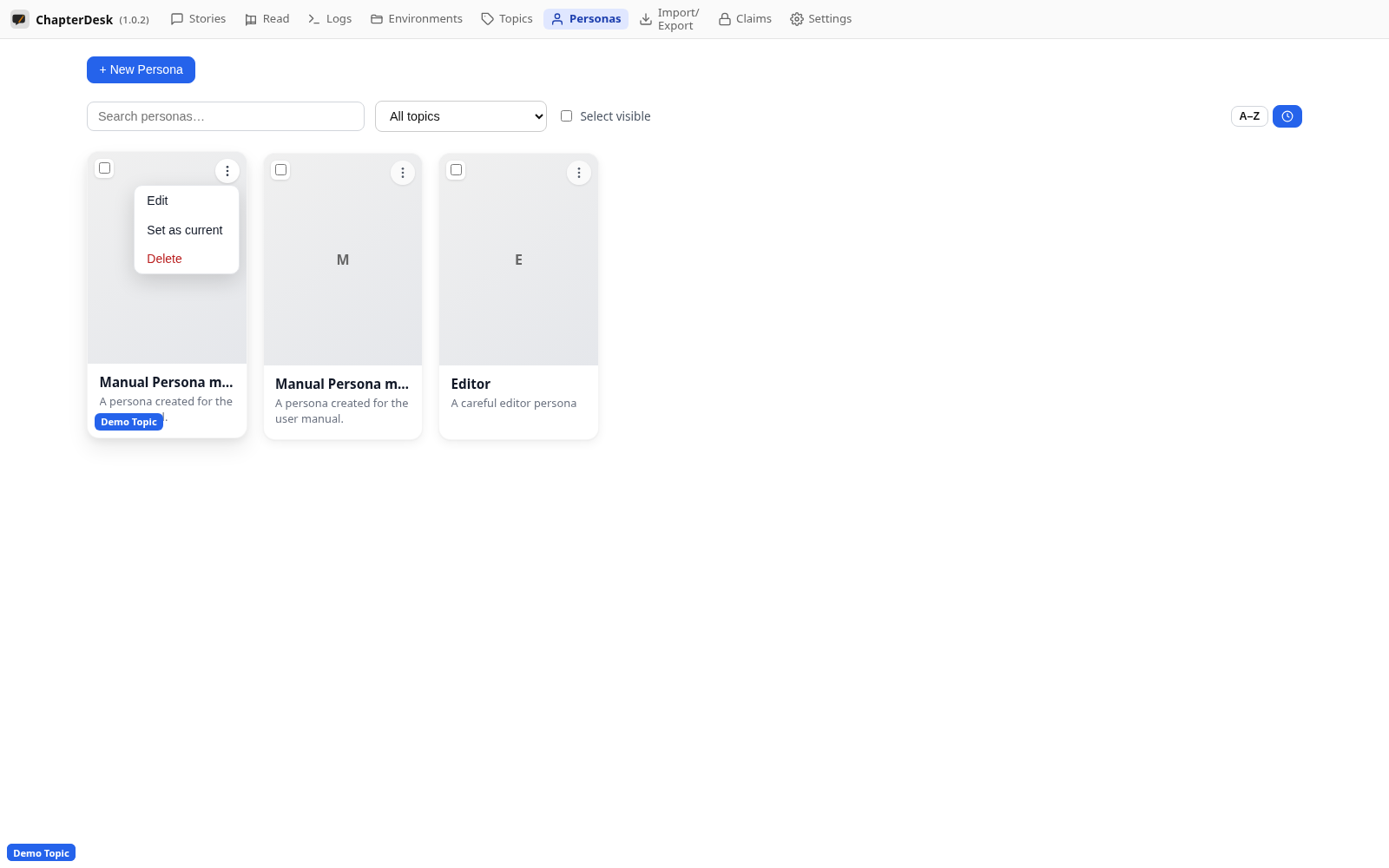Toggle the Select visible checkbox
This screenshot has width=1389, height=868.
click(566, 116)
